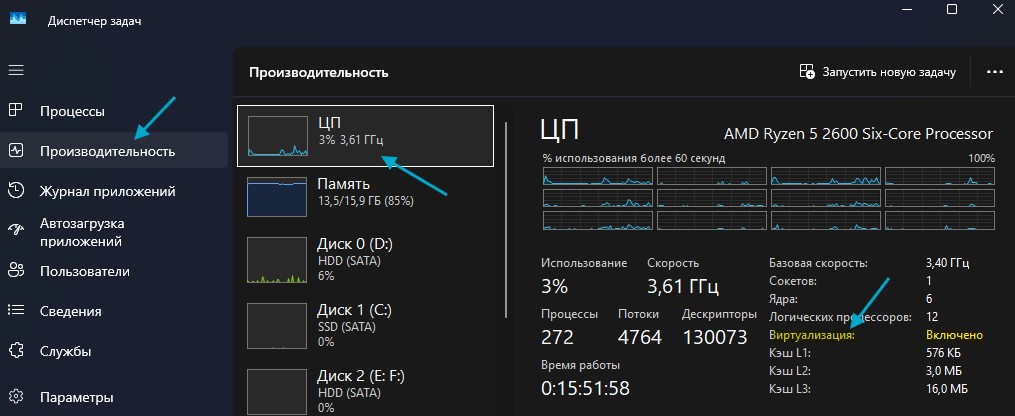Click the first logical processor graph
Image resolution: width=1015 pixels, height=416 pixels.
[x=598, y=176]
